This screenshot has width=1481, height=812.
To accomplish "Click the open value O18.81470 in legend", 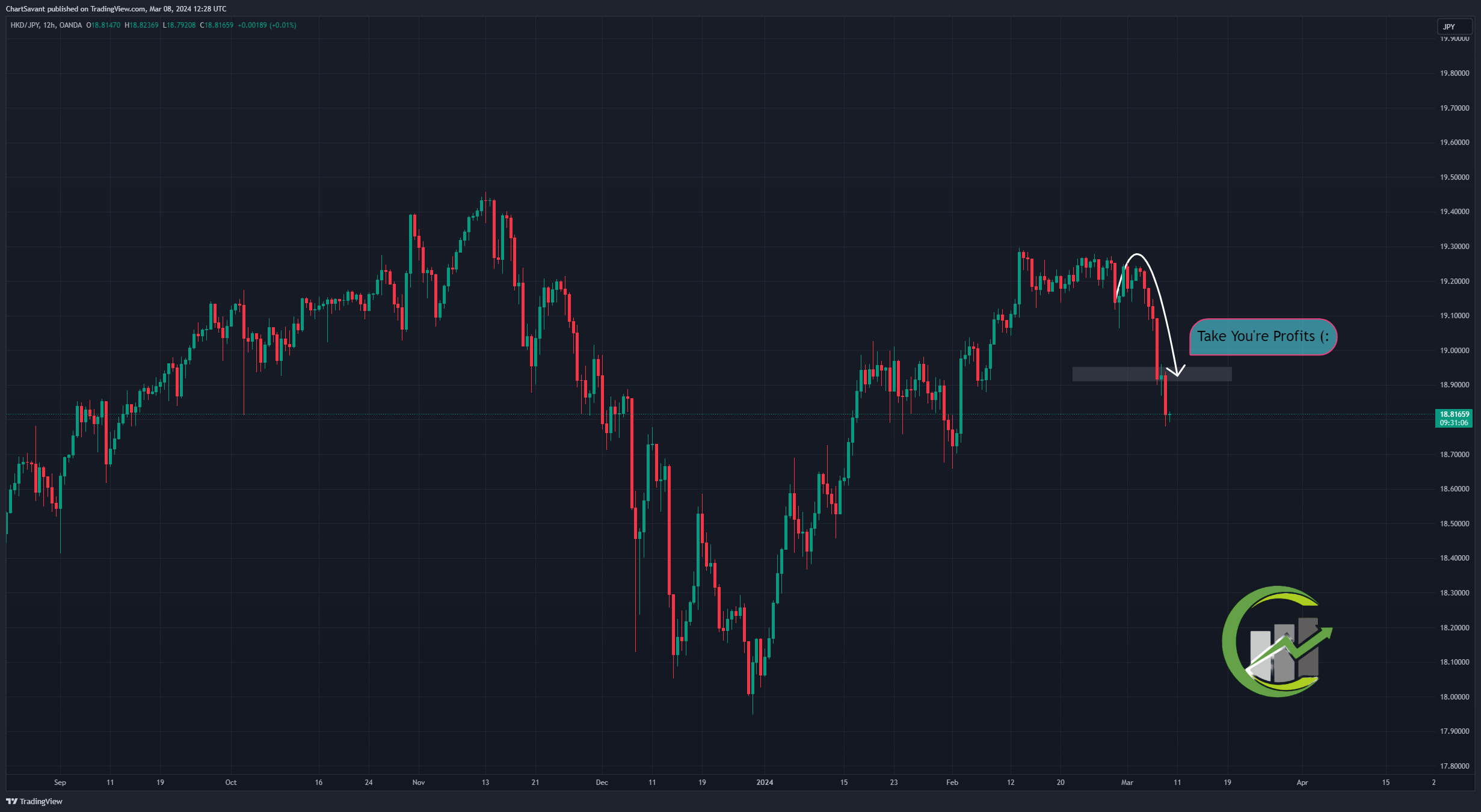I will click(103, 25).
